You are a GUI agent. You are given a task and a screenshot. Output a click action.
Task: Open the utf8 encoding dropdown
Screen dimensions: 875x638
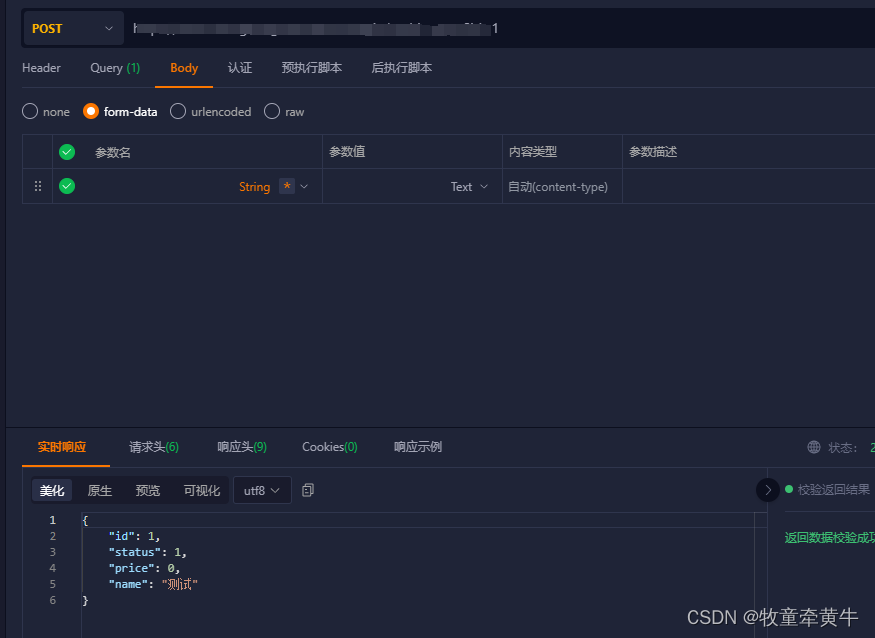tap(261, 490)
